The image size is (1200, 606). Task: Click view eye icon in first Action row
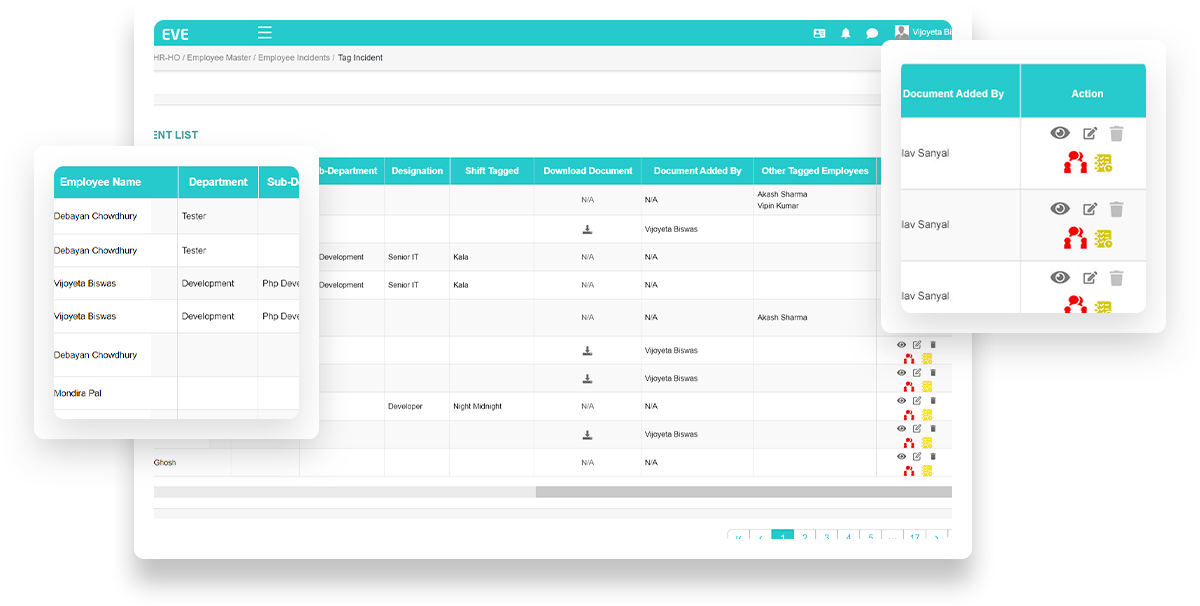tap(1060, 133)
